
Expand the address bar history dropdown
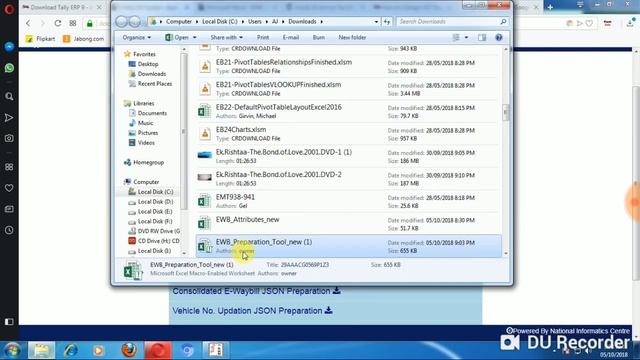pos(376,22)
